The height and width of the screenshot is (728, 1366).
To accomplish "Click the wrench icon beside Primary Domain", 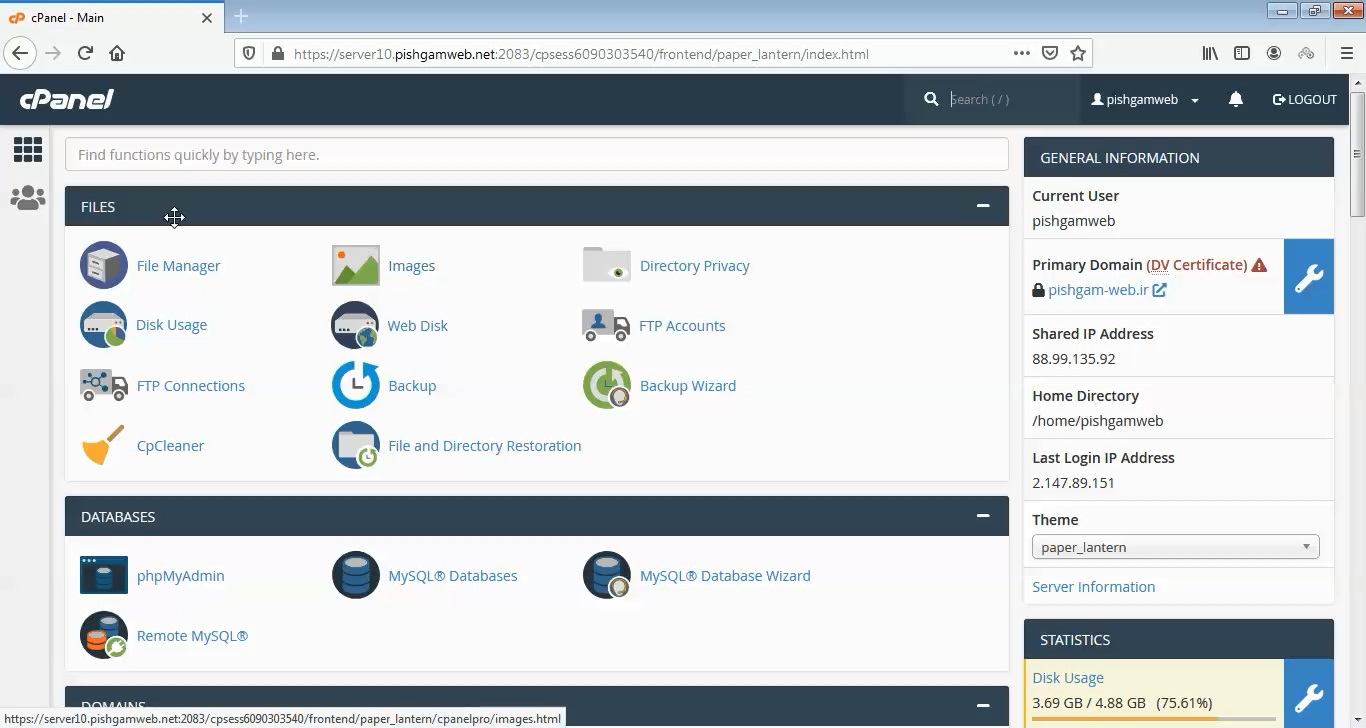I will point(1309,276).
